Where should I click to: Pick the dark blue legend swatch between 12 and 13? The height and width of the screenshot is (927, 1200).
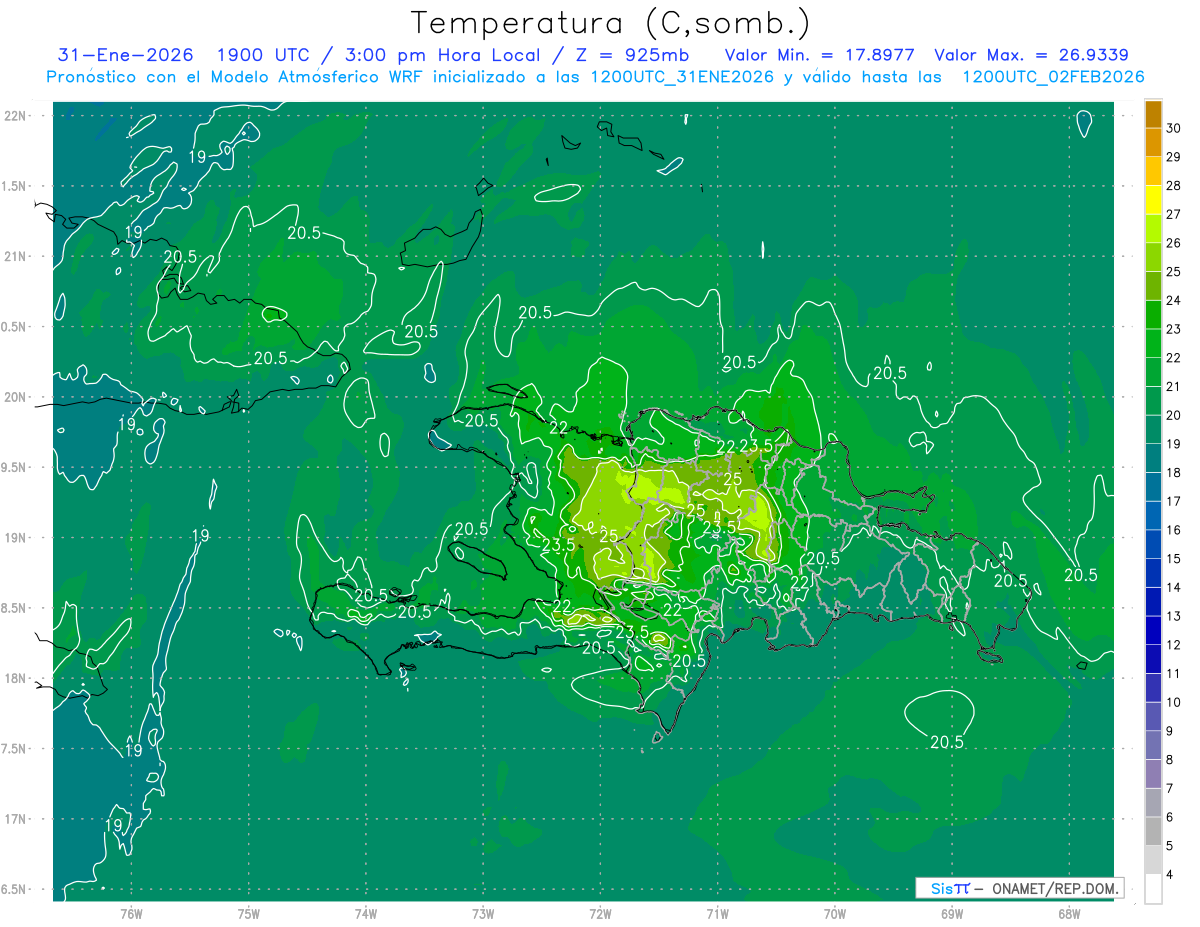tap(1153, 630)
